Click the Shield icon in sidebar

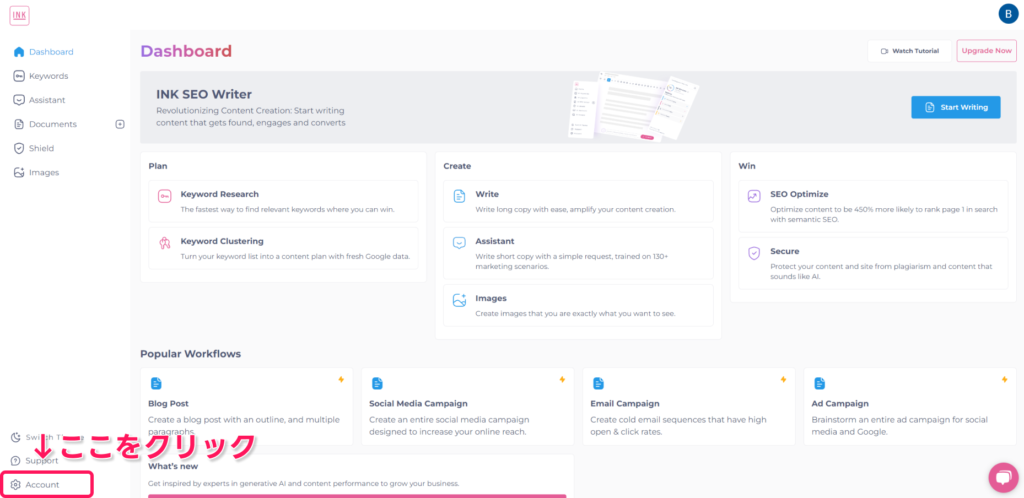tap(19, 148)
